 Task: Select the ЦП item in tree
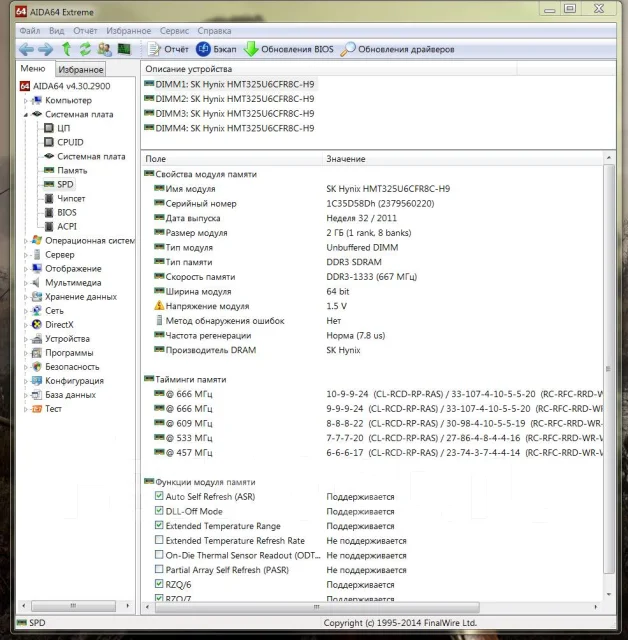(x=63, y=128)
